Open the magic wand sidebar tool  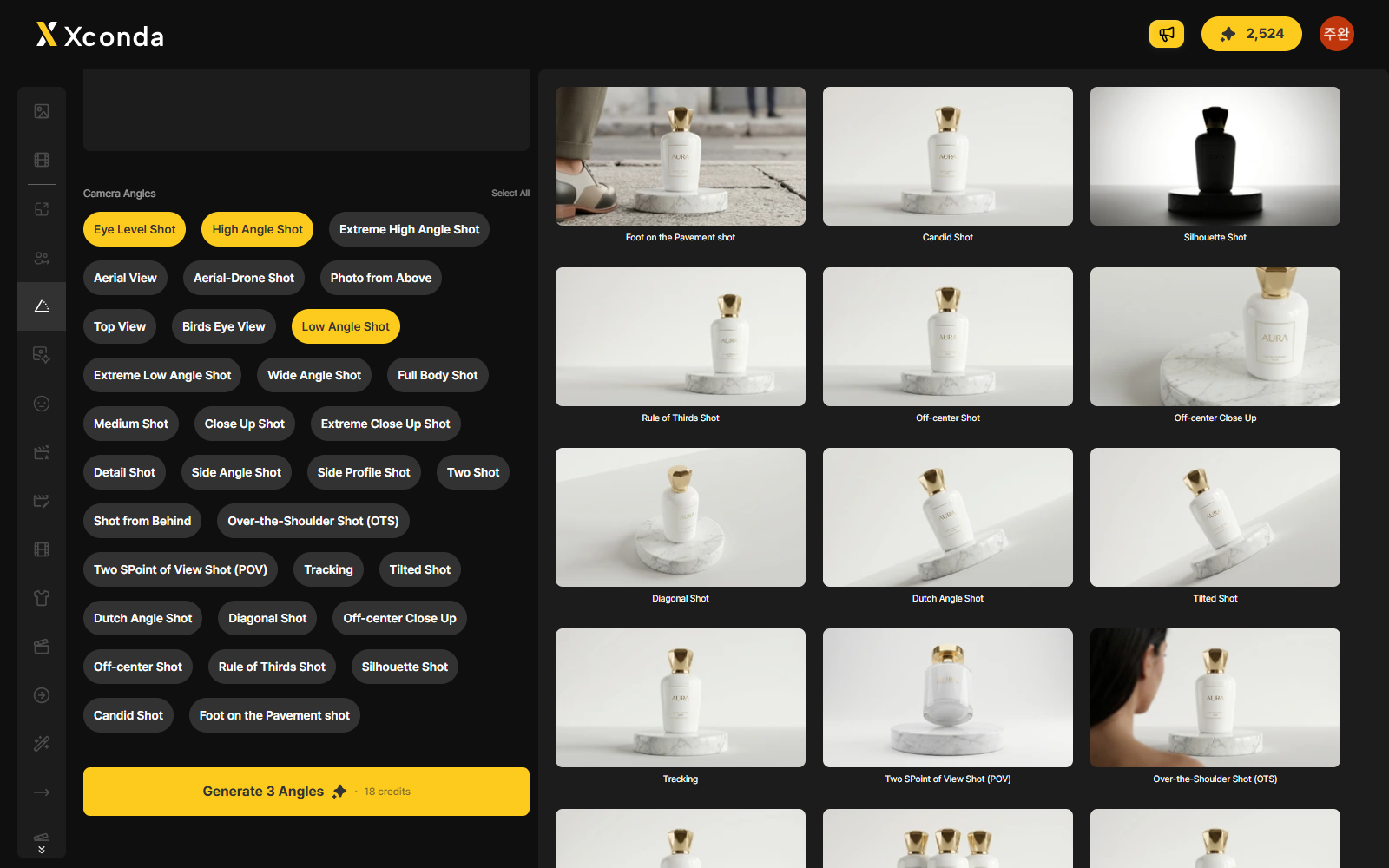pos(42,744)
